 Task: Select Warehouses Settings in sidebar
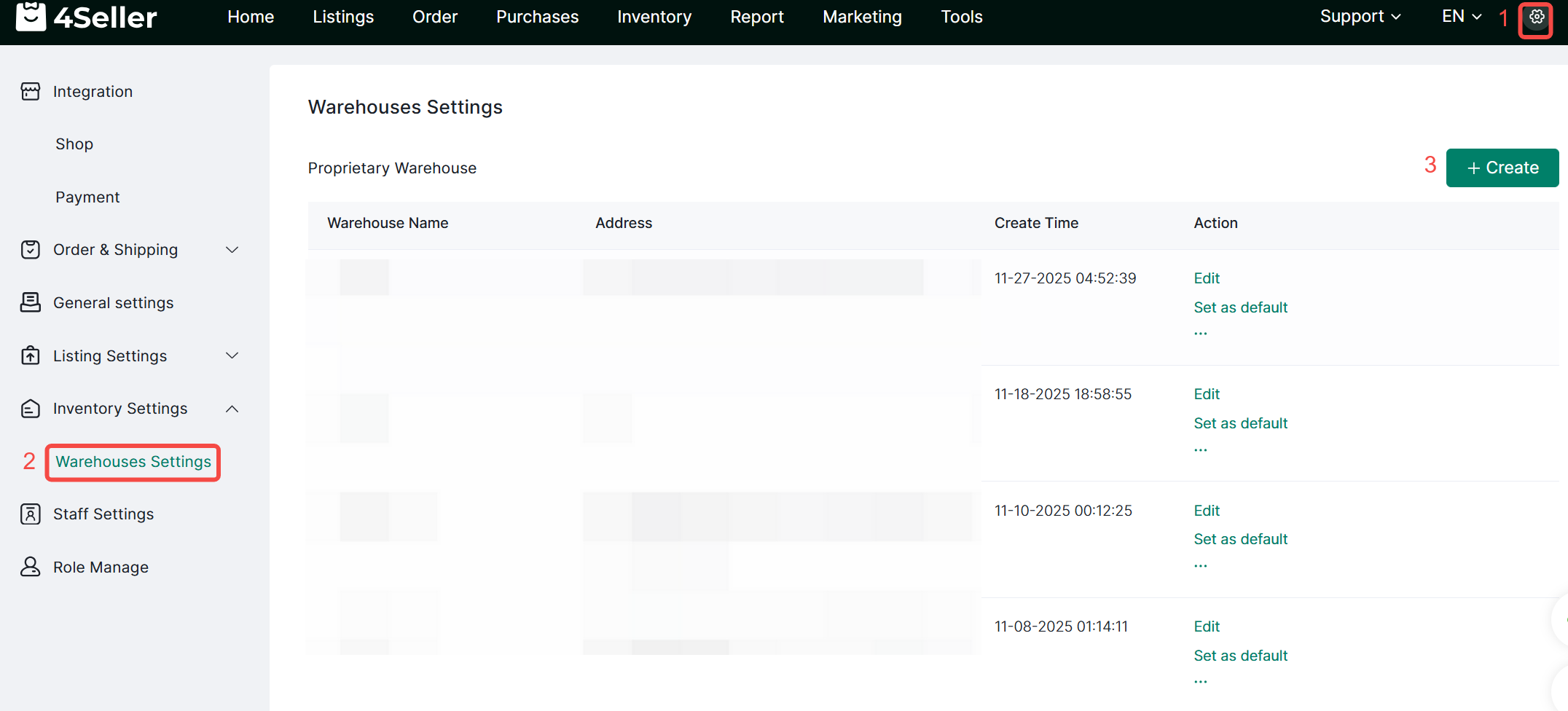coord(133,462)
